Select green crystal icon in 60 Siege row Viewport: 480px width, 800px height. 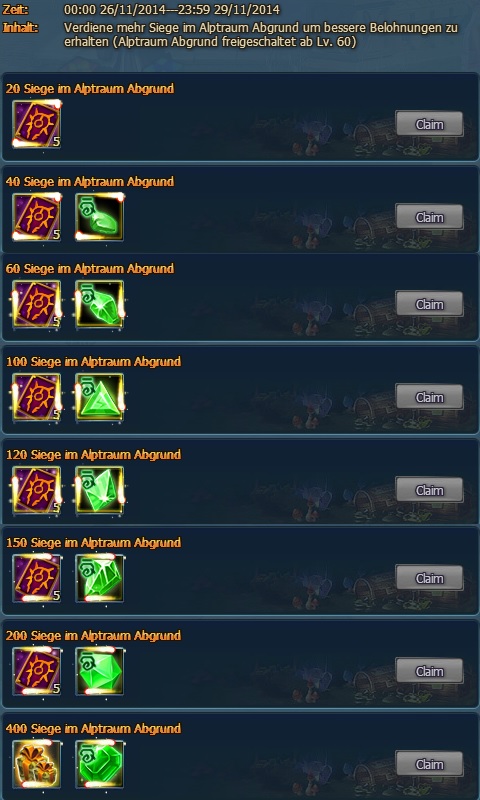(99, 304)
